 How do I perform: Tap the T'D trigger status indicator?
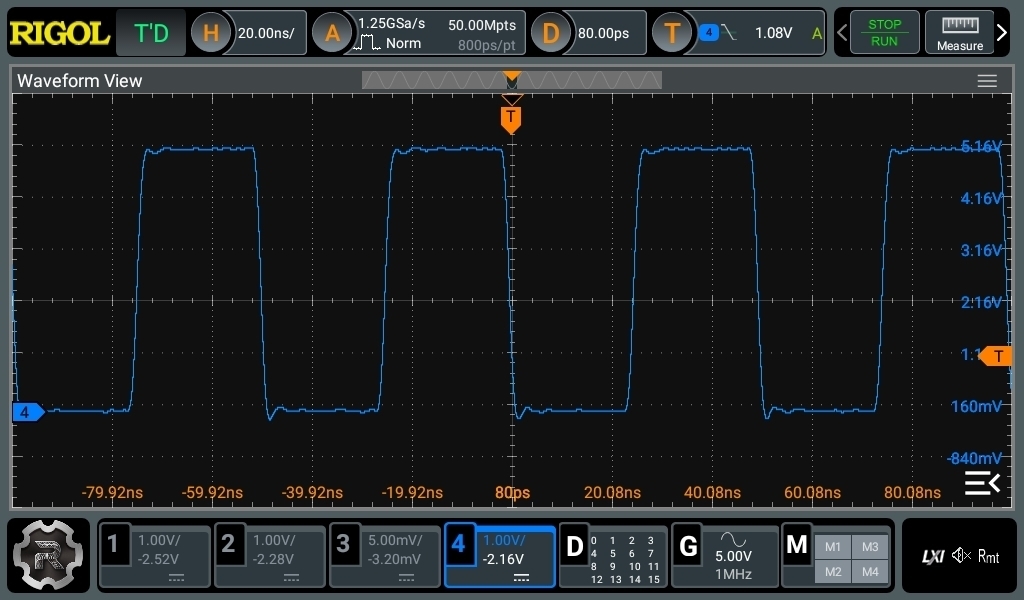point(151,33)
